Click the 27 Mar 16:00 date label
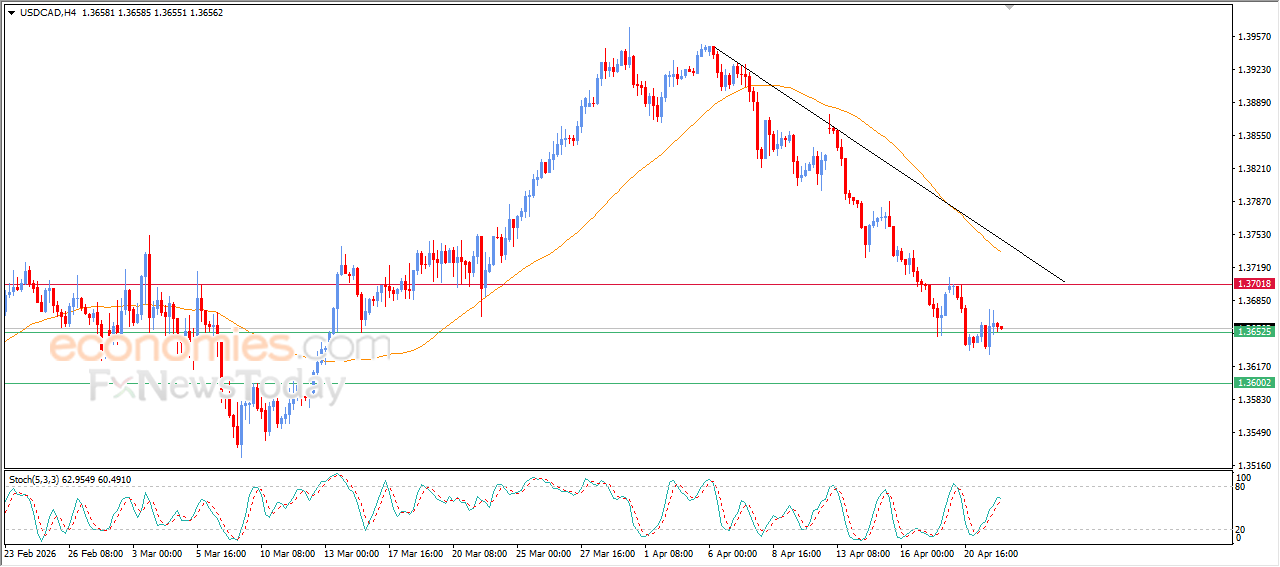1280x567 pixels. (x=606, y=553)
